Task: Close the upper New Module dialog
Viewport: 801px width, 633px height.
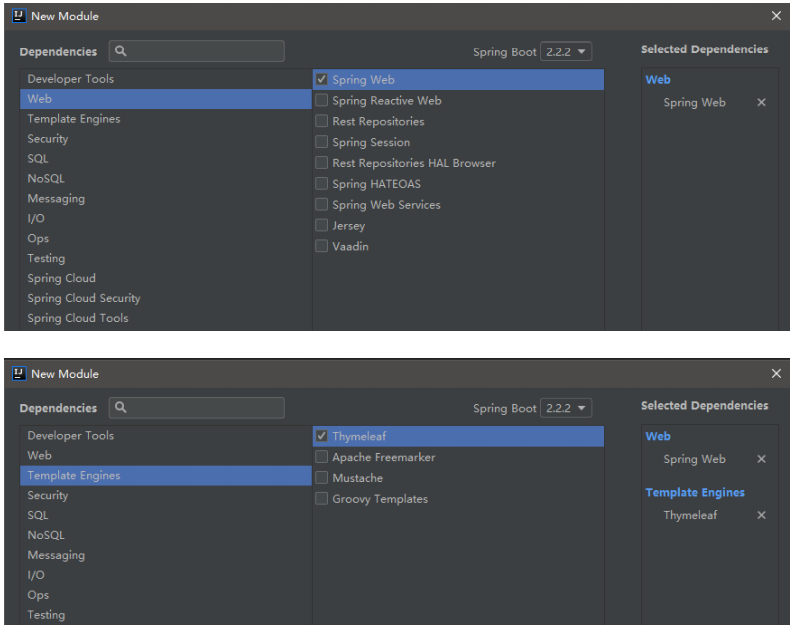Action: [776, 16]
